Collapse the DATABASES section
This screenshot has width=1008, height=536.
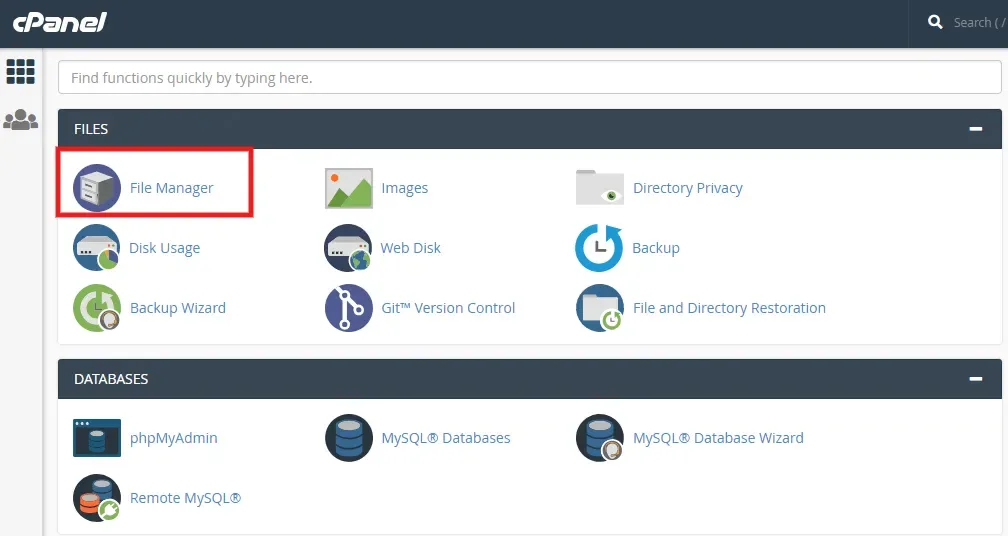pos(976,379)
